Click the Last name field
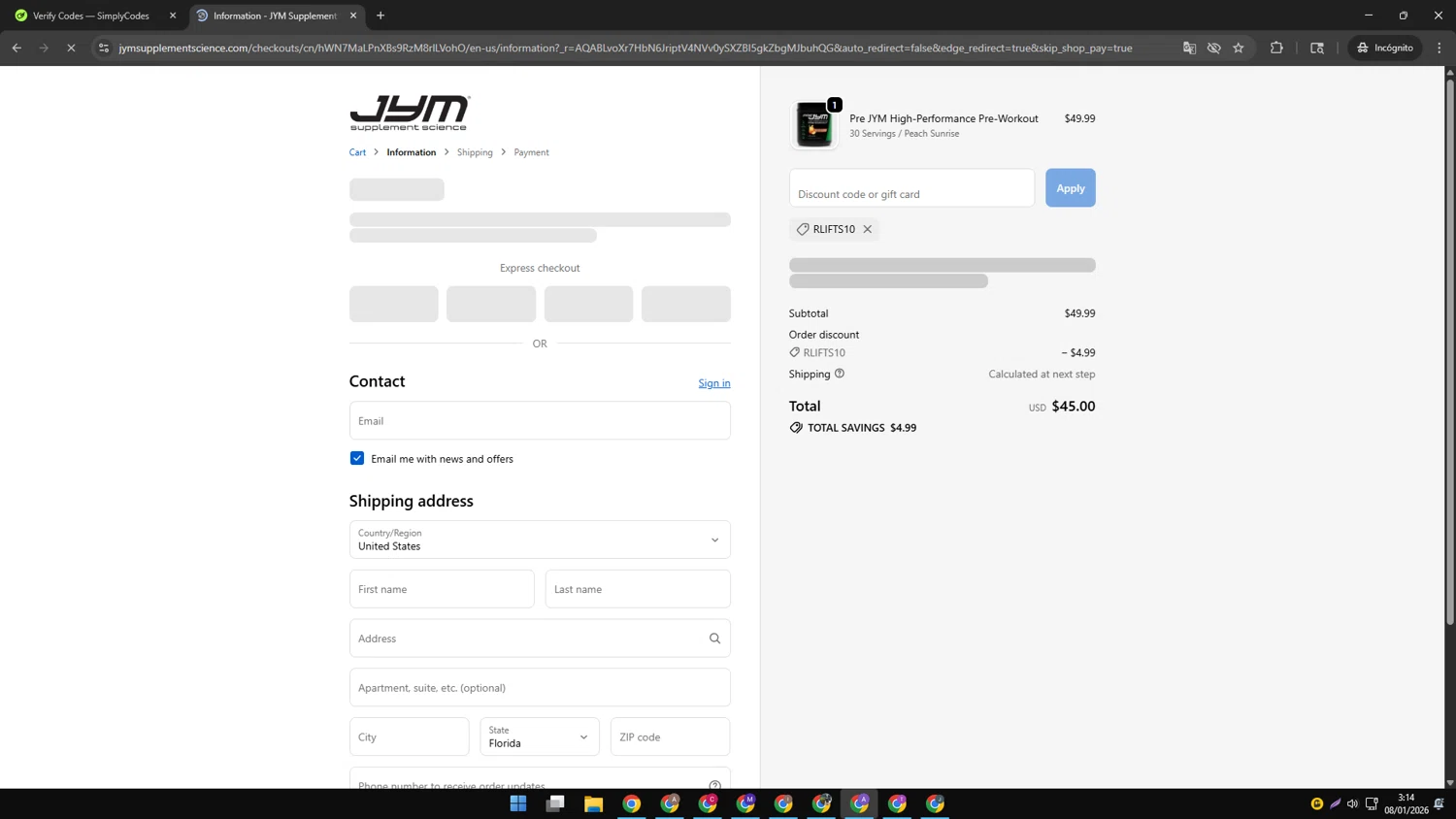 pyautogui.click(x=638, y=589)
